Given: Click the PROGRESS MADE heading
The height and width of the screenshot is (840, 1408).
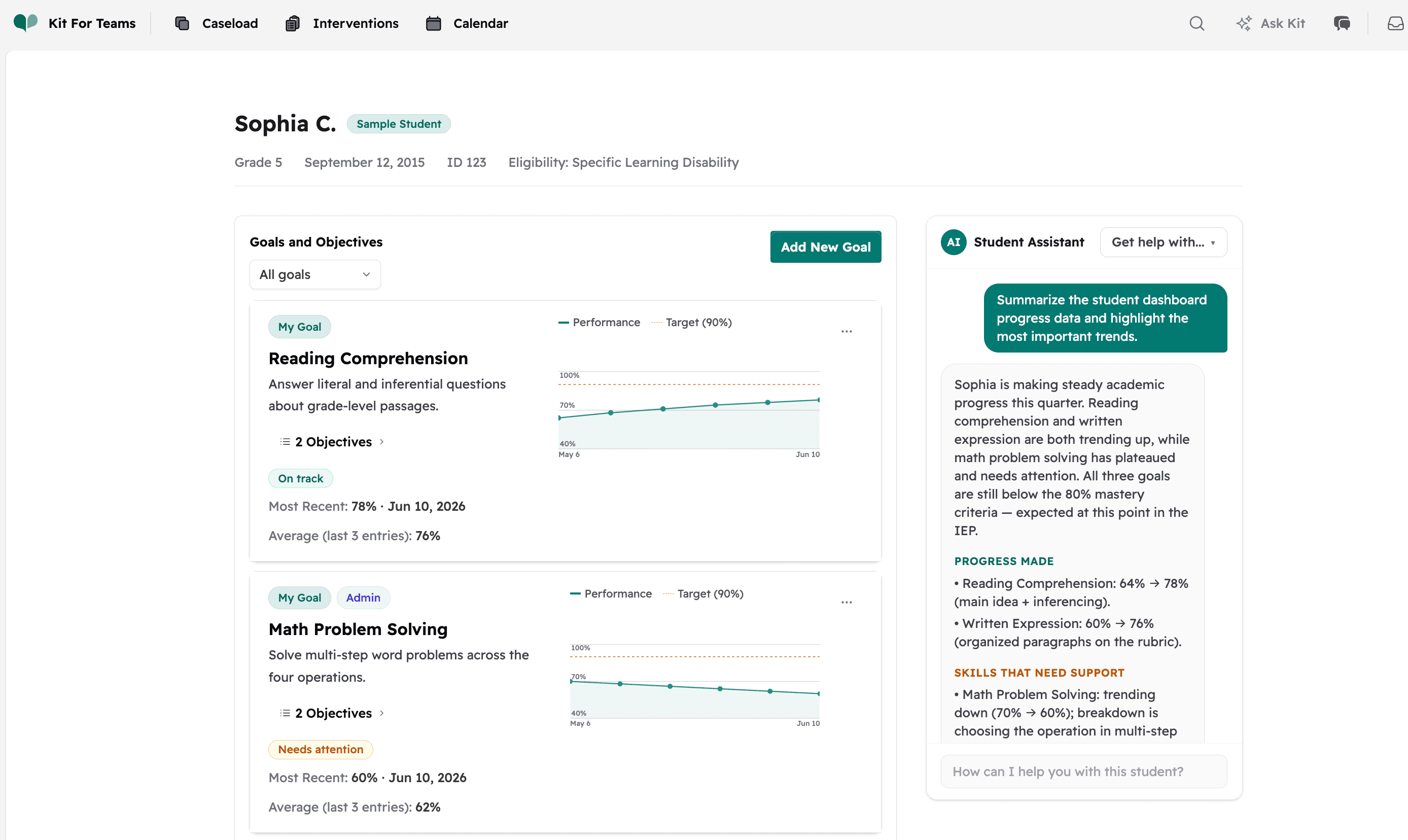Looking at the screenshot, I should pos(1004,561).
